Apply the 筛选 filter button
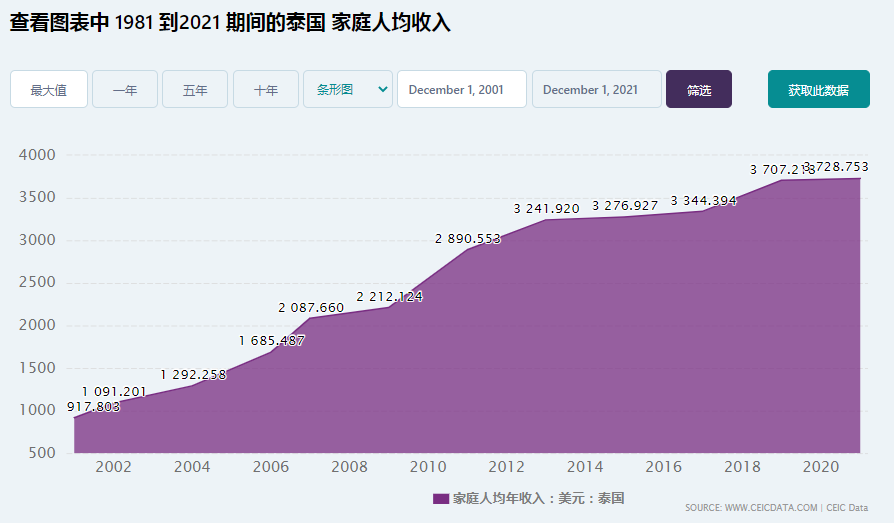The image size is (894, 523). 698,90
